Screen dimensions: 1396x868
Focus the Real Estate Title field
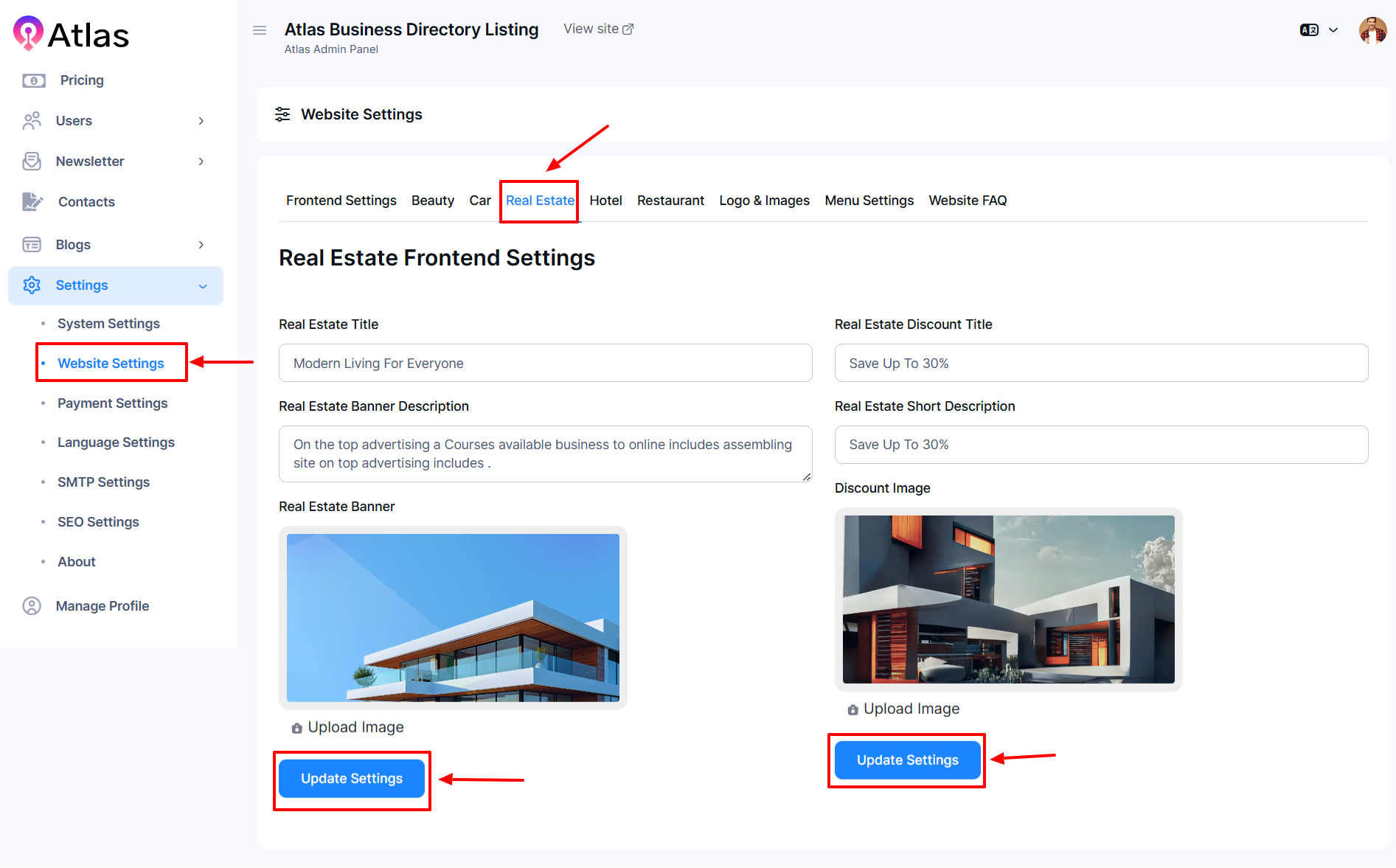[545, 364]
